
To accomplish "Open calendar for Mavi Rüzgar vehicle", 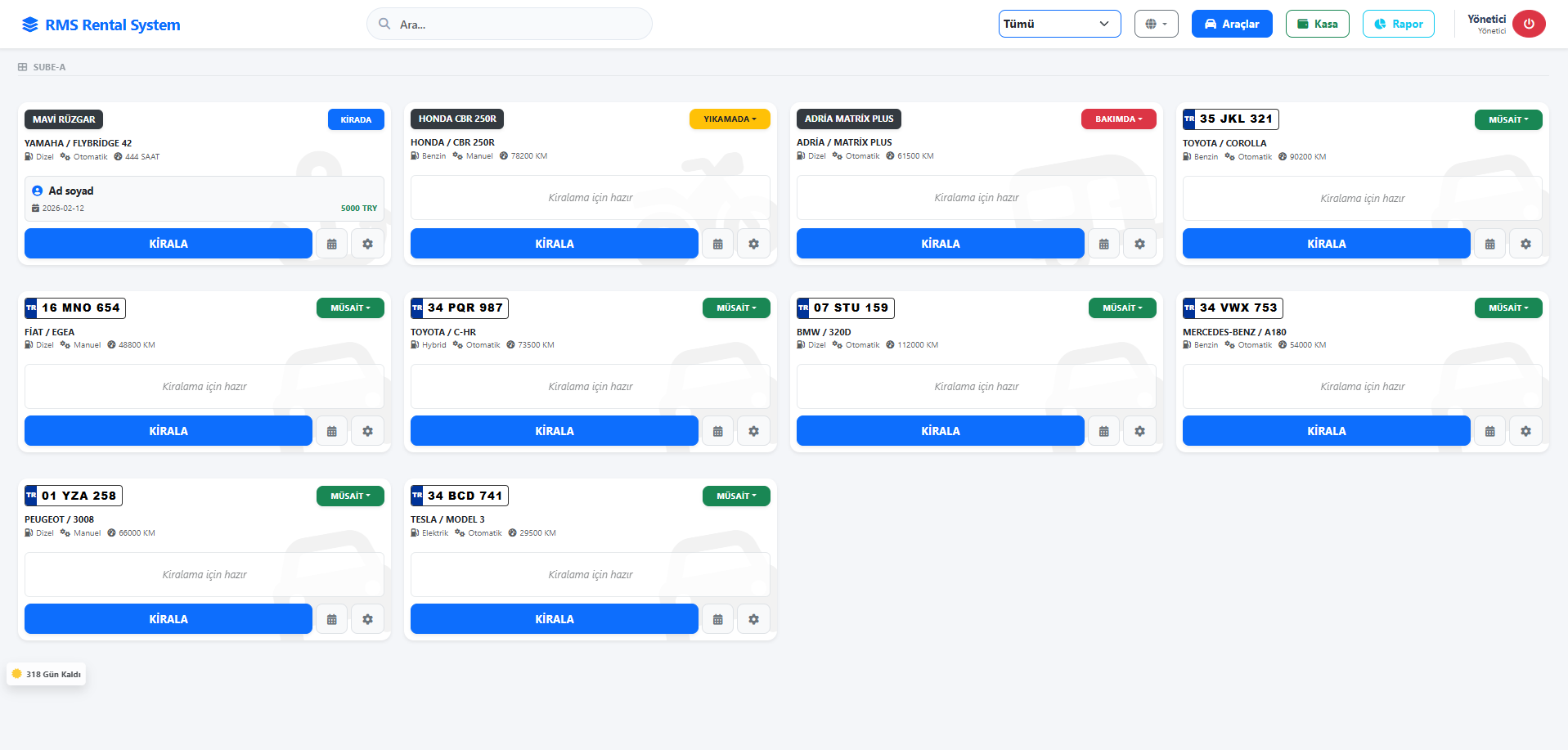I will (x=331, y=244).
